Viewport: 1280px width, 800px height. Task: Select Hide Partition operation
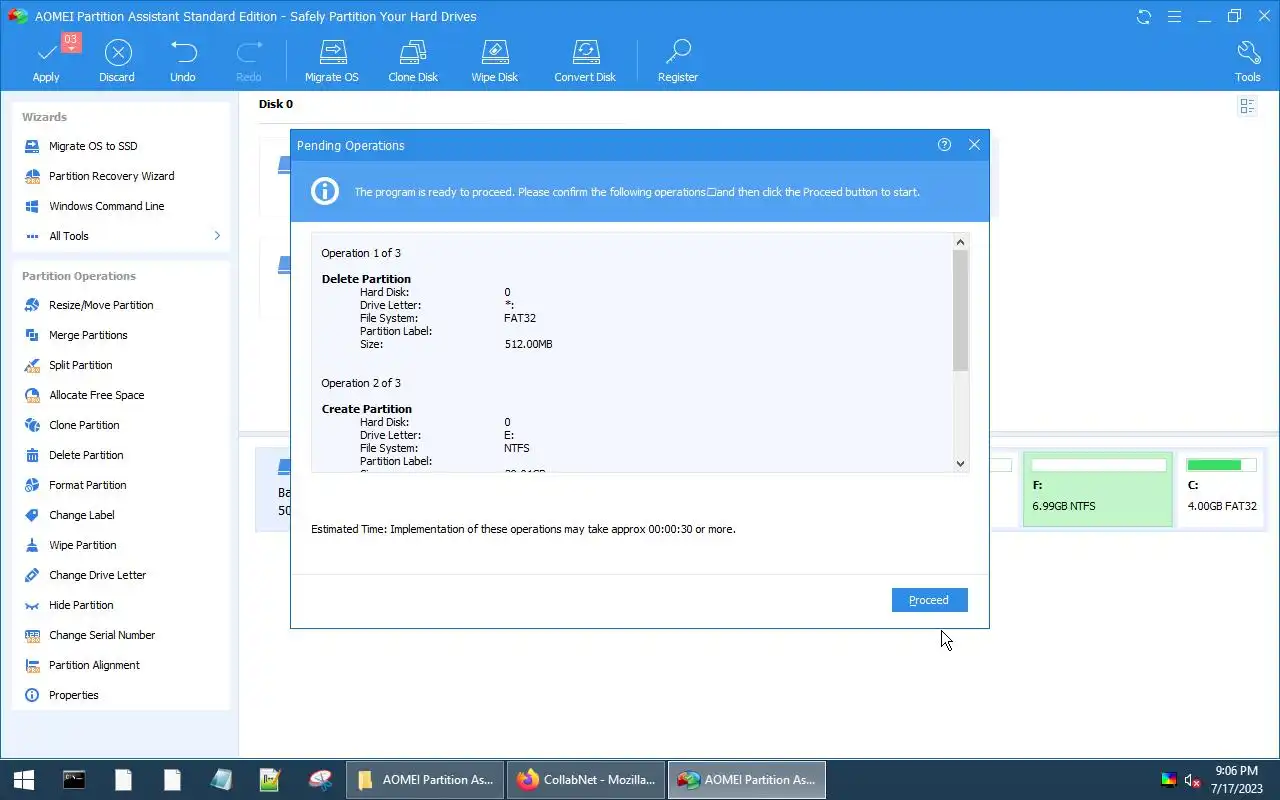[x=81, y=605]
